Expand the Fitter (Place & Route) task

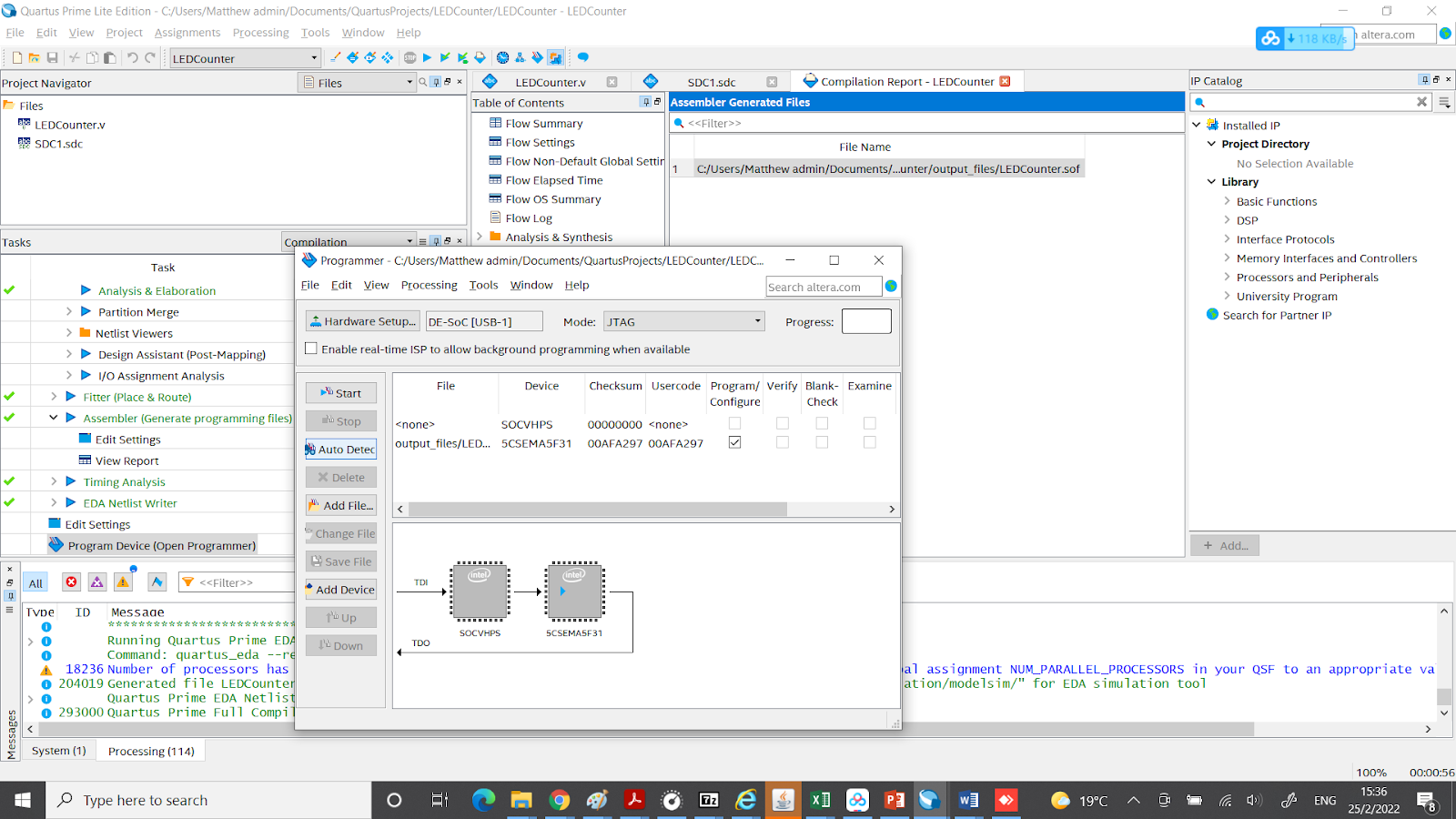coord(54,397)
